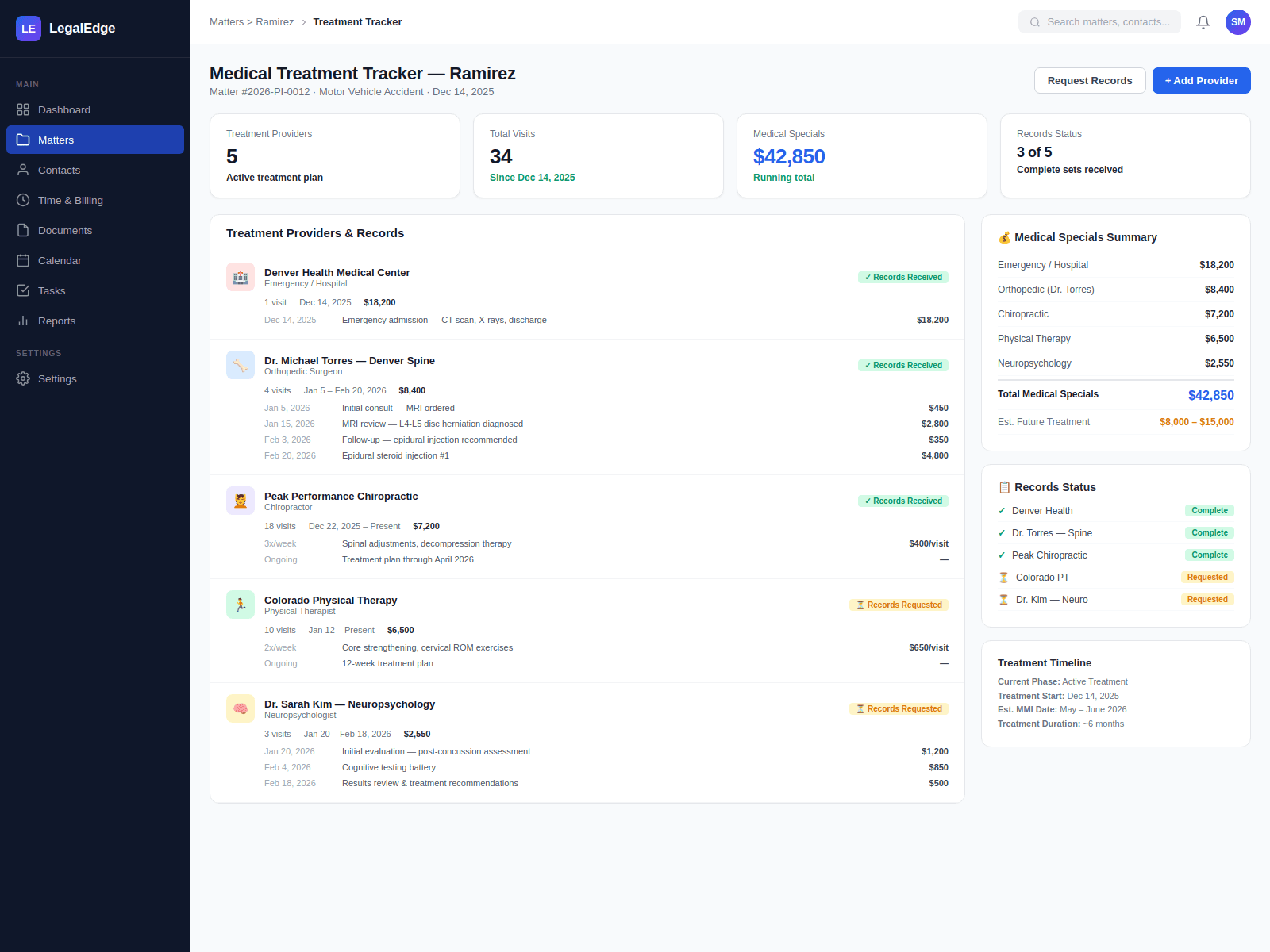Click the Request Records button
This screenshot has width=1270, height=952.
pos(1090,80)
